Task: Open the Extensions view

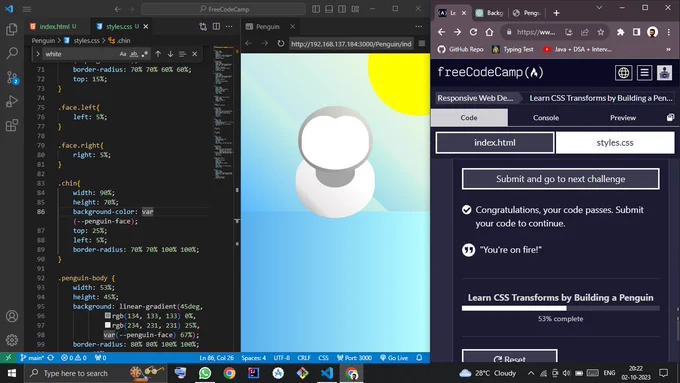Action: point(12,125)
